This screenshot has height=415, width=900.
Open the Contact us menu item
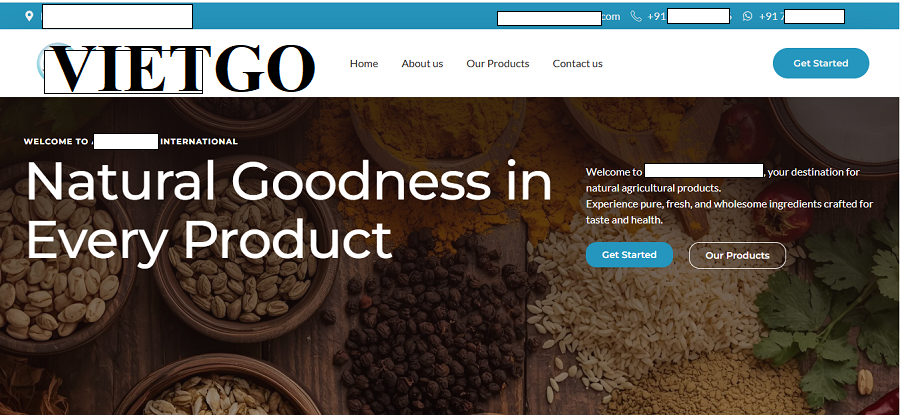click(577, 64)
